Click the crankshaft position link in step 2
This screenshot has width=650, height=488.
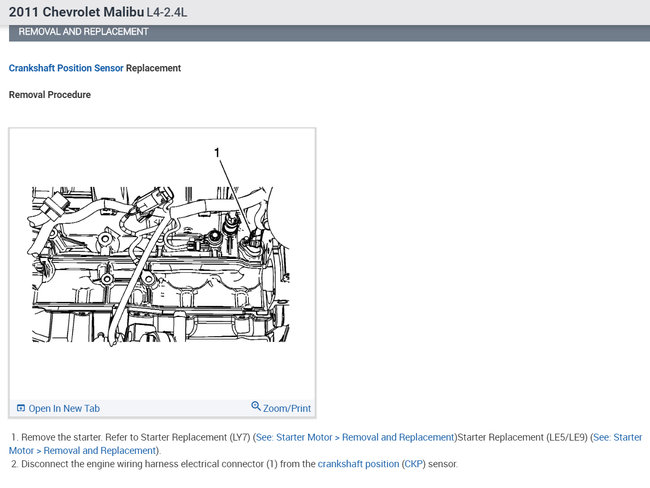point(358,464)
